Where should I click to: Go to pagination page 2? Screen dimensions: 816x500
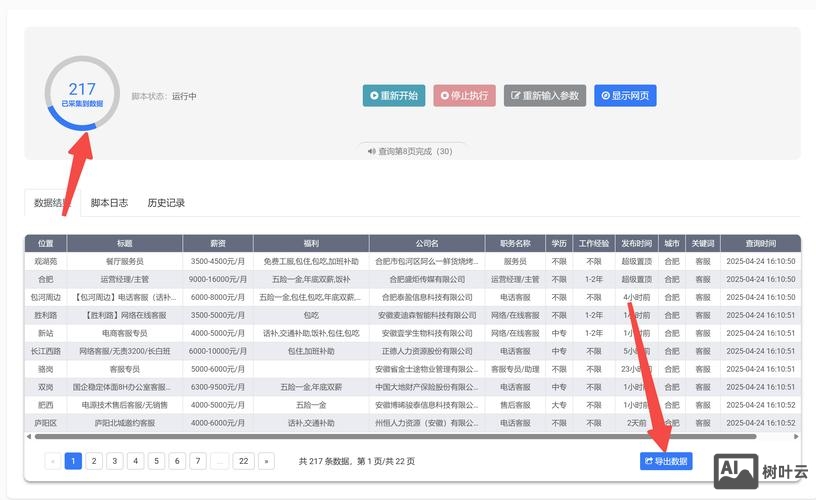[94, 461]
